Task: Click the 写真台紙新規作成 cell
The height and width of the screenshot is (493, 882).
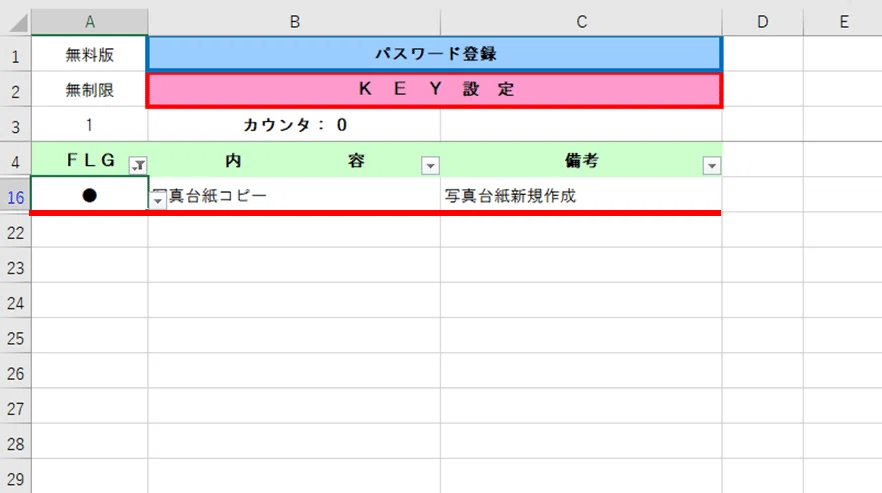Action: tap(581, 195)
